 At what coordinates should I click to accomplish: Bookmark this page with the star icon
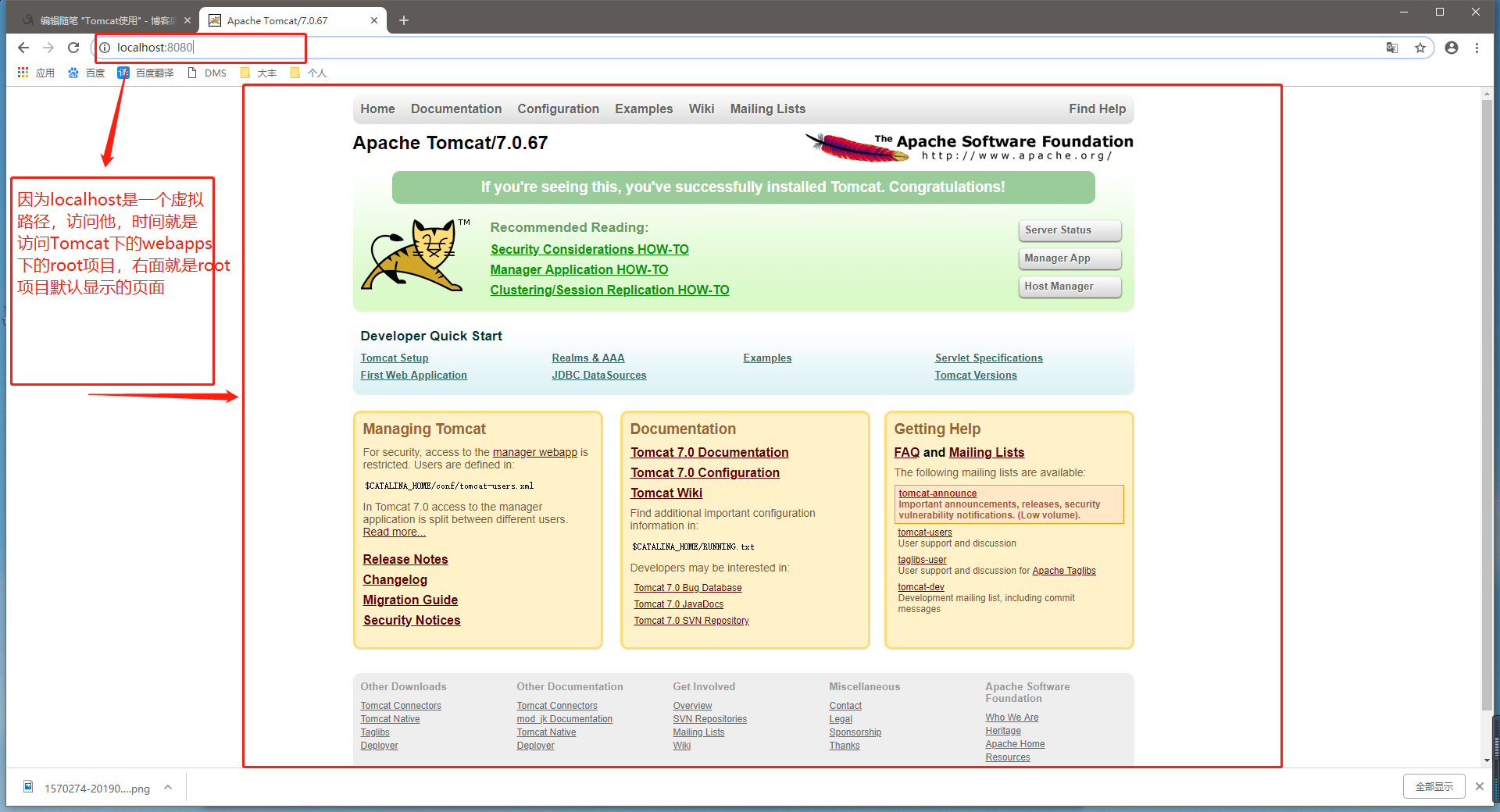tap(1420, 48)
